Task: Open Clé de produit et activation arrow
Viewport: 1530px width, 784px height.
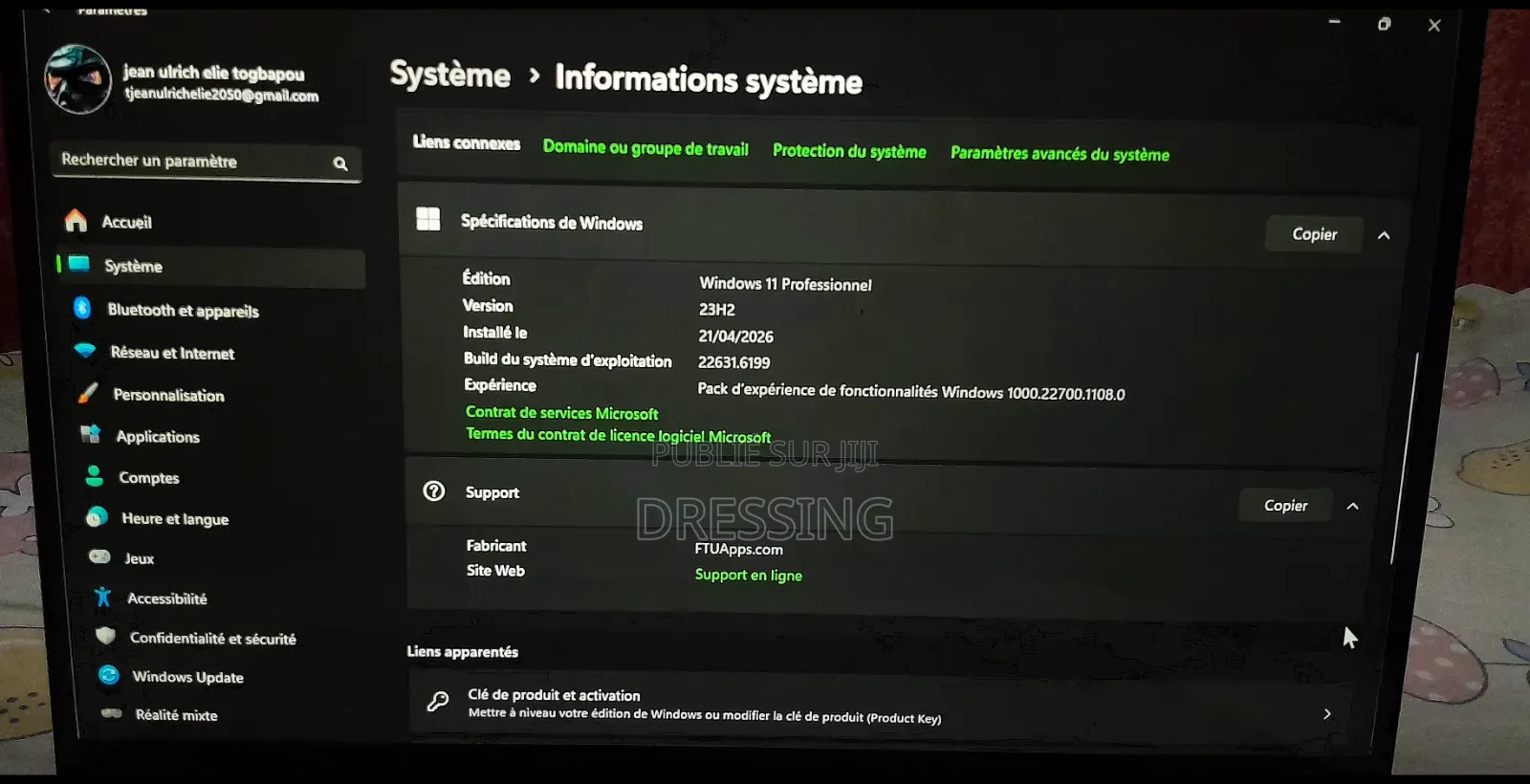Action: (x=1327, y=713)
